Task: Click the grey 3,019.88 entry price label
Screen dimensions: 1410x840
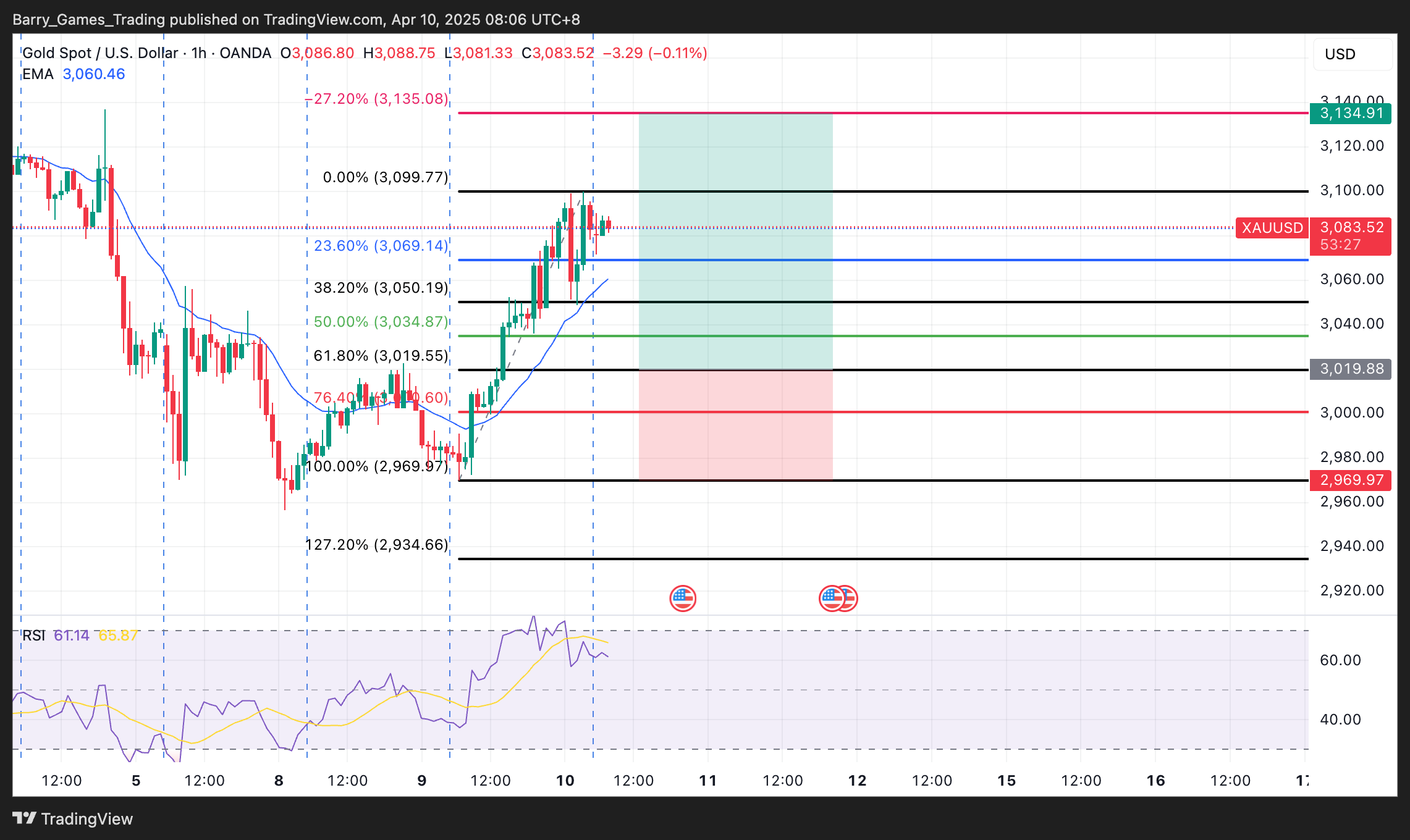Action: click(x=1351, y=369)
